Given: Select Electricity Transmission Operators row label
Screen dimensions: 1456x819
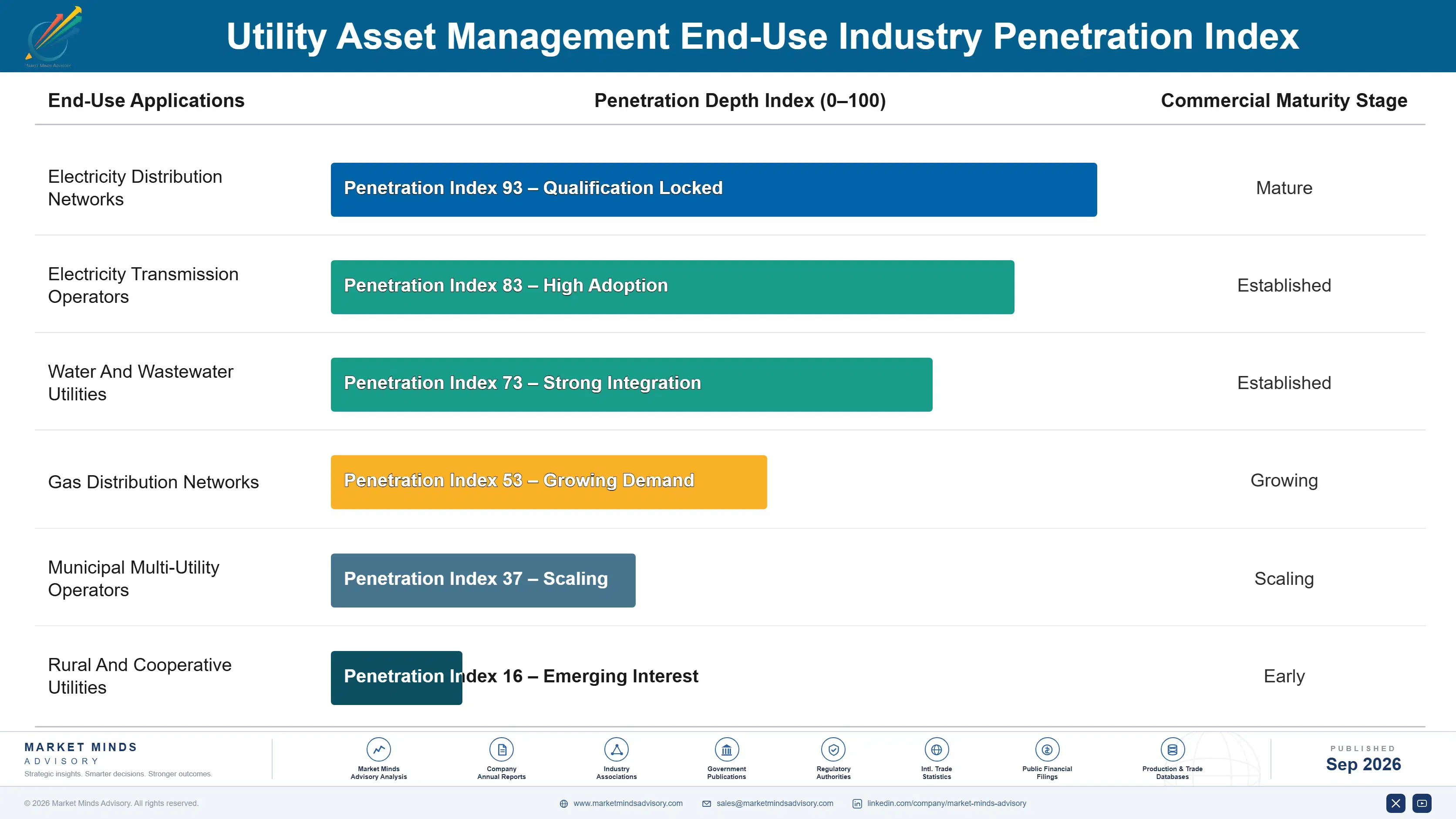Looking at the screenshot, I should [x=143, y=285].
